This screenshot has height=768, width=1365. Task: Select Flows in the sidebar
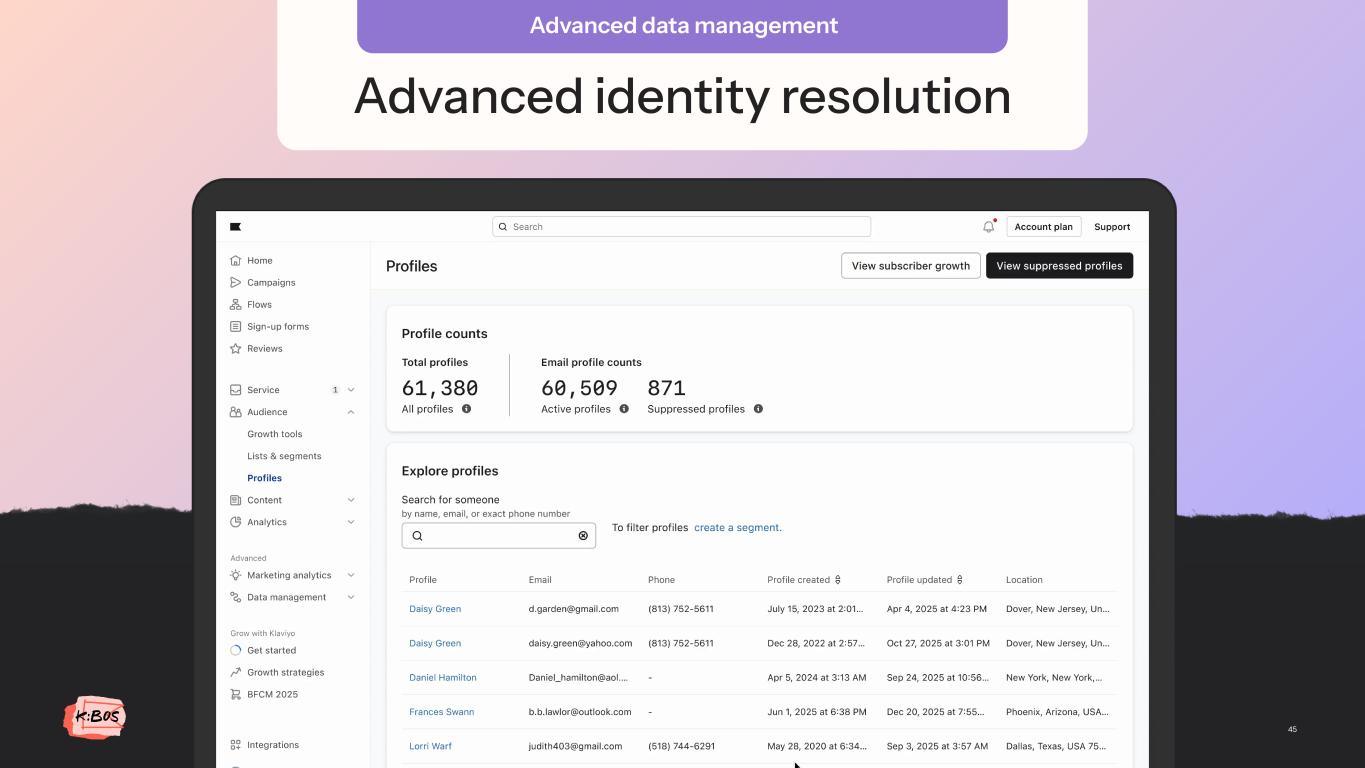259,305
